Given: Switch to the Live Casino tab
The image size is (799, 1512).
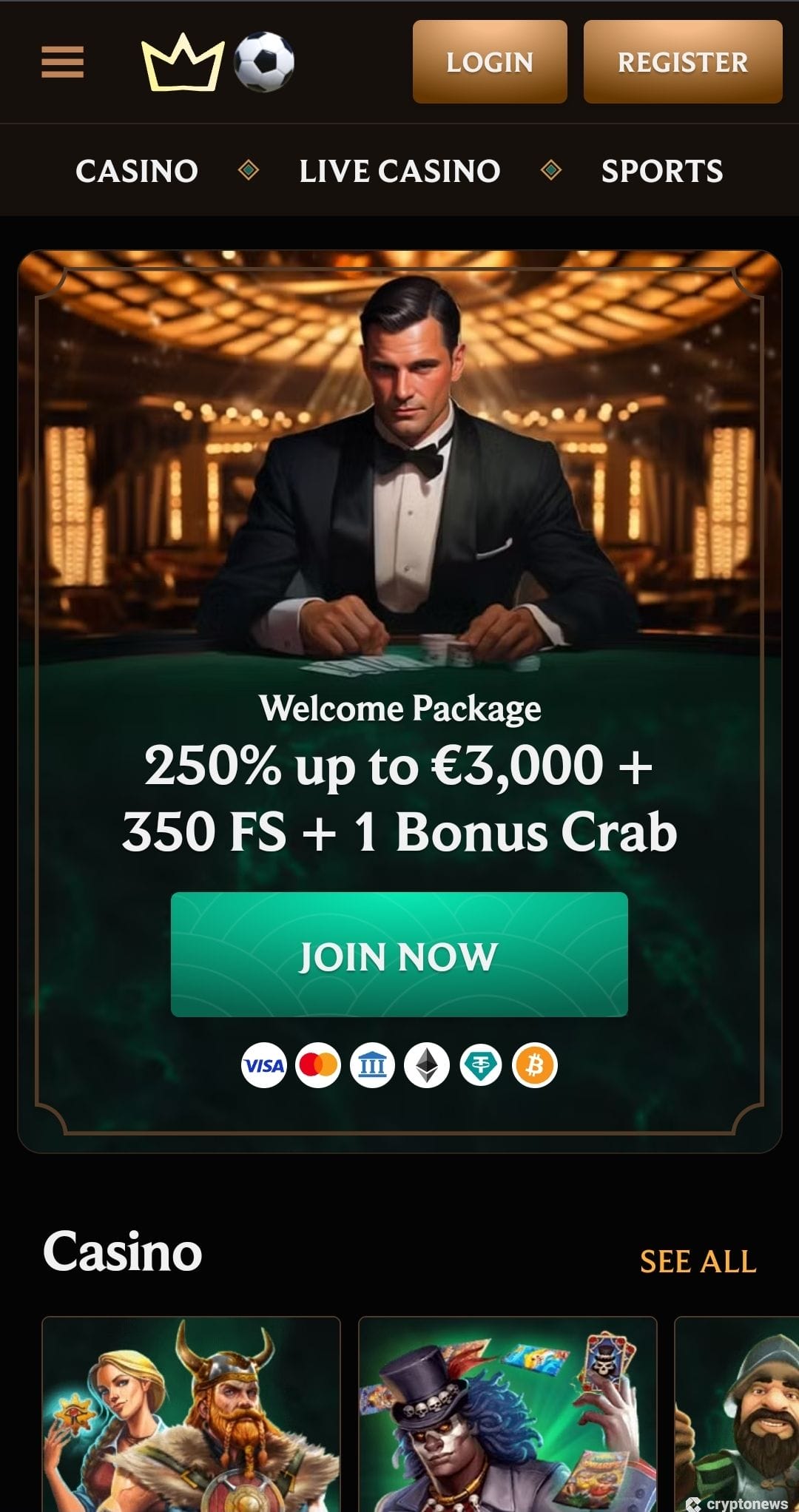Looking at the screenshot, I should [x=399, y=171].
